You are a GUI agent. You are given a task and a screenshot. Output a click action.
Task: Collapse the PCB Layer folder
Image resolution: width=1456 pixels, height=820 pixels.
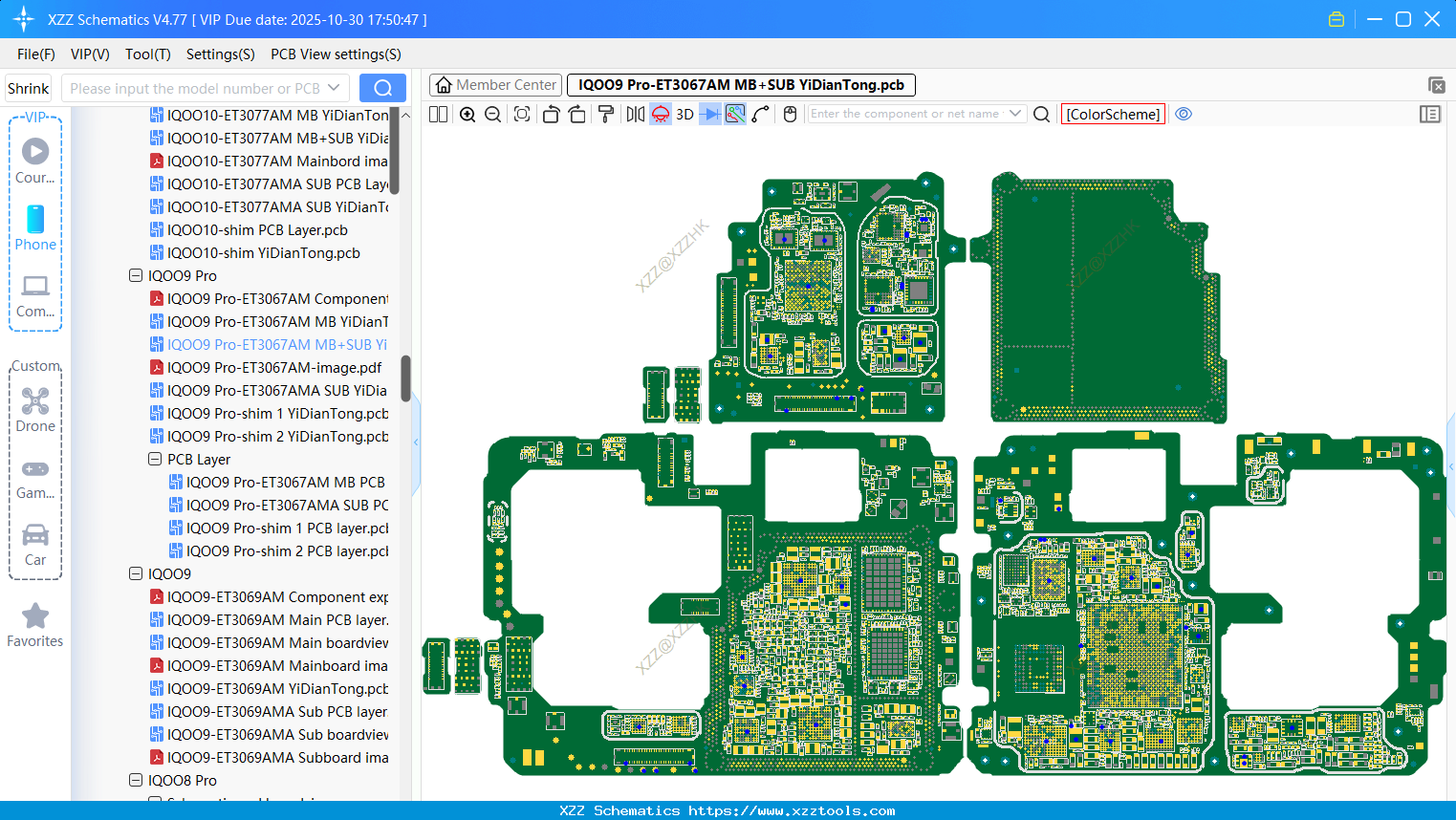[x=155, y=460]
